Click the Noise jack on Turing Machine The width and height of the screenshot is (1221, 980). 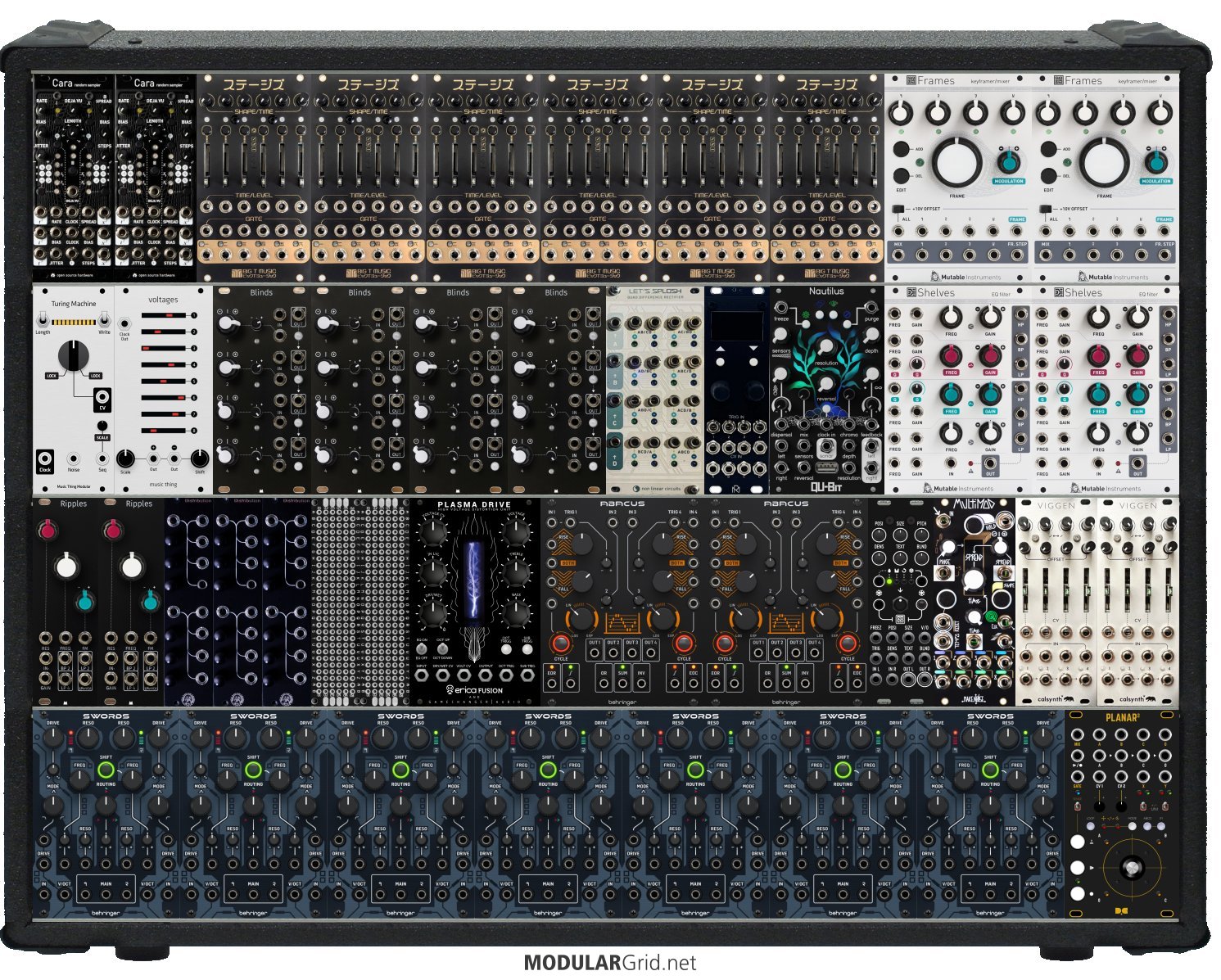tap(74, 460)
